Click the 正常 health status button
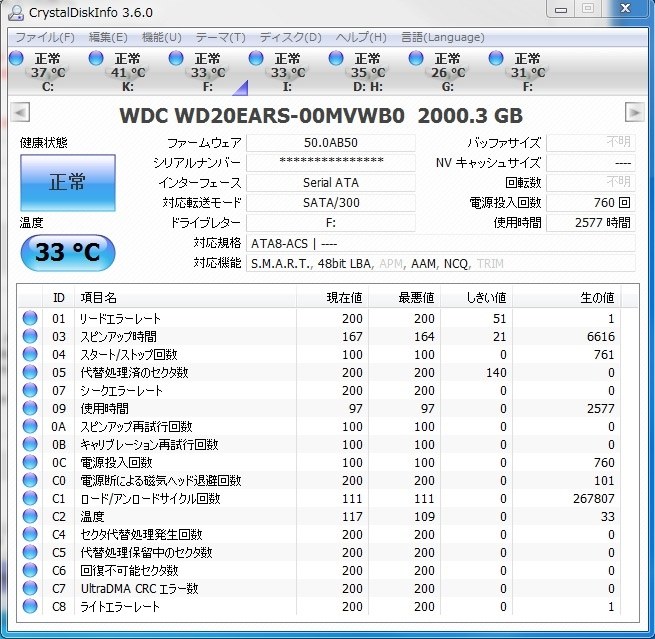Image resolution: width=655 pixels, height=639 pixels. tap(68, 183)
